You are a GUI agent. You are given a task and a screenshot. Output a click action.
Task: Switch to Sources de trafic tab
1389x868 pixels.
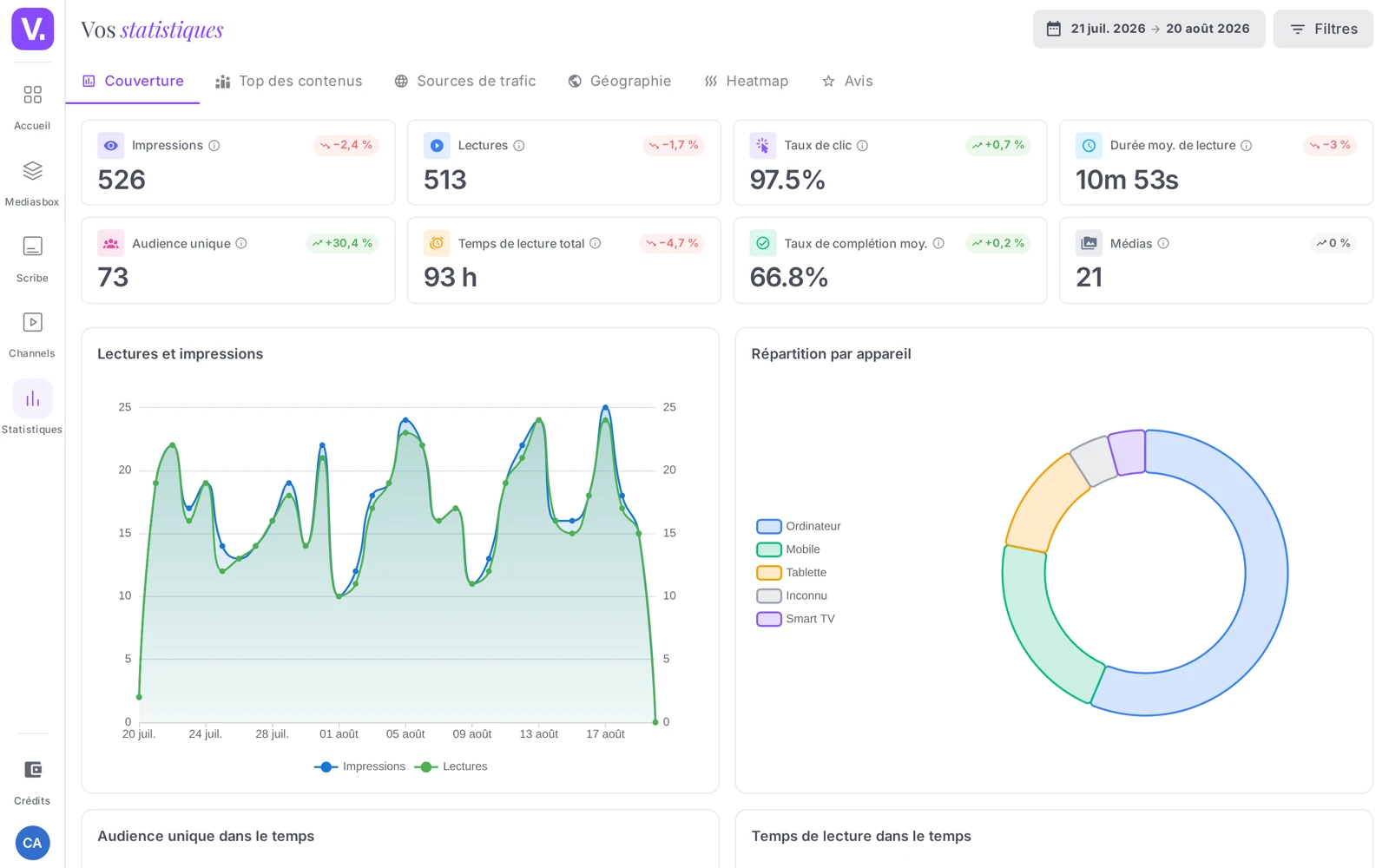click(465, 81)
